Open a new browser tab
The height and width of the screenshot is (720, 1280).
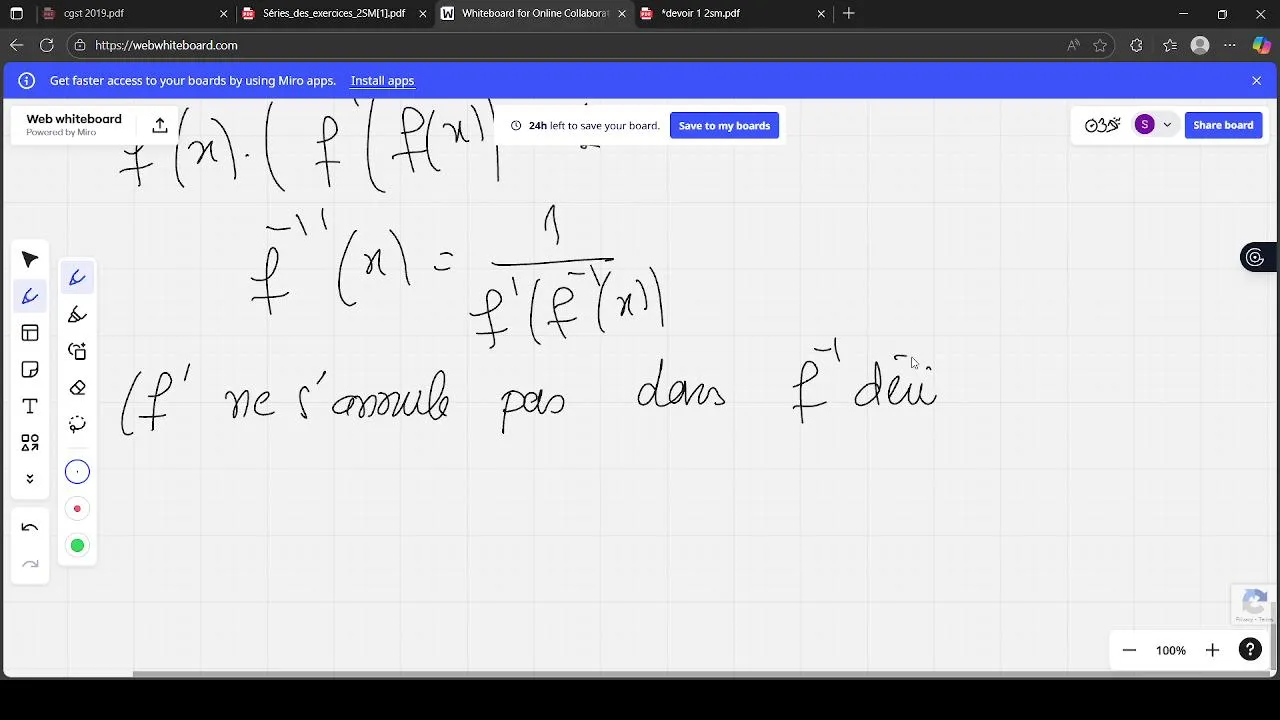click(849, 14)
